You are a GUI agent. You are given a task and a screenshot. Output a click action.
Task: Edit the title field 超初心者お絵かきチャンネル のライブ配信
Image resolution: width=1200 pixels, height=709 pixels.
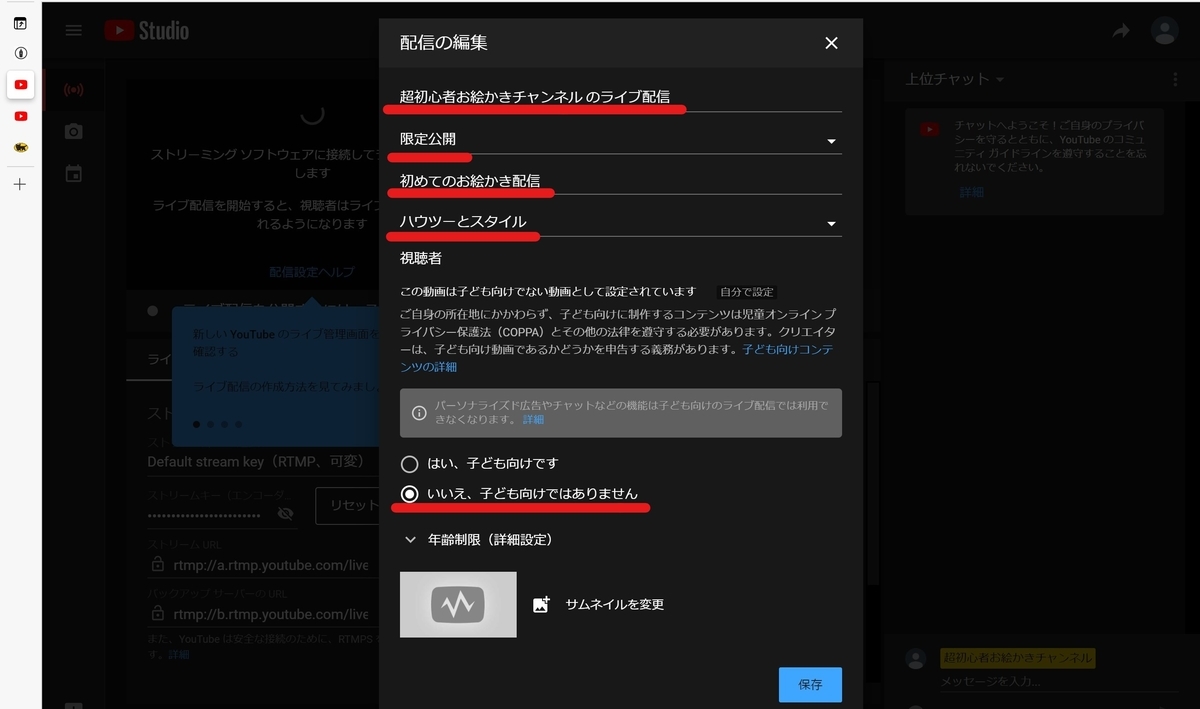click(621, 98)
